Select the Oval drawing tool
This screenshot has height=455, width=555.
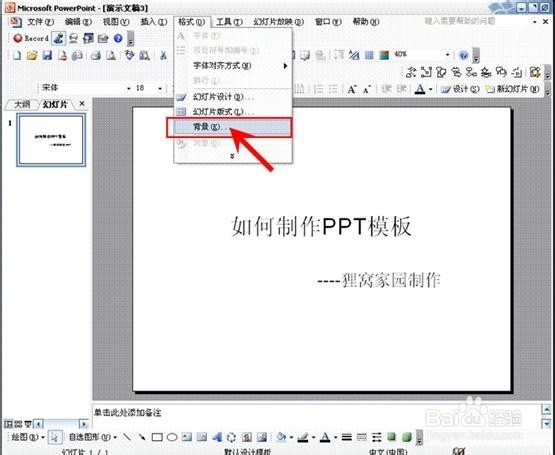click(172, 437)
